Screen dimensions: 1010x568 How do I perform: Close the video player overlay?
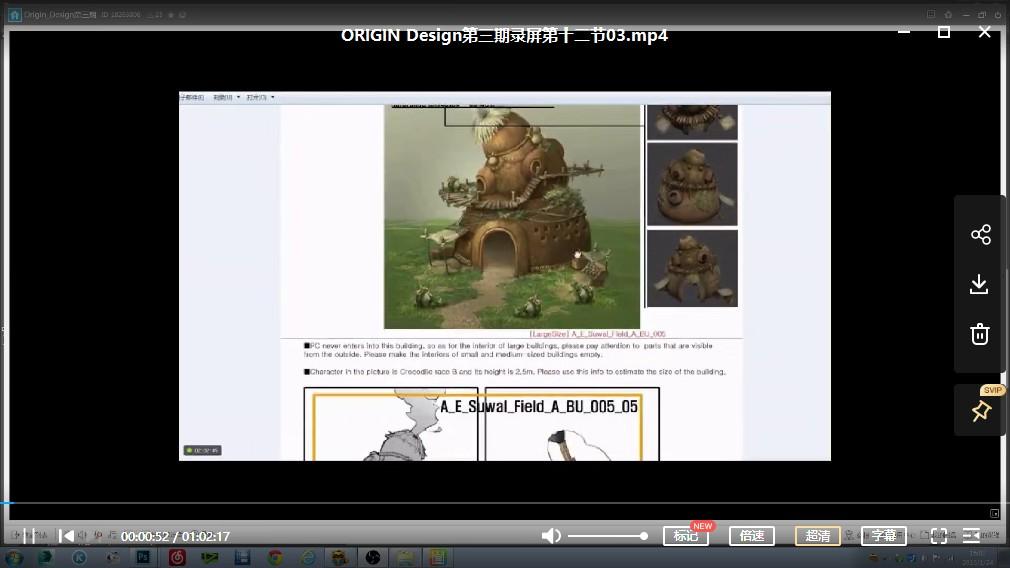click(984, 32)
